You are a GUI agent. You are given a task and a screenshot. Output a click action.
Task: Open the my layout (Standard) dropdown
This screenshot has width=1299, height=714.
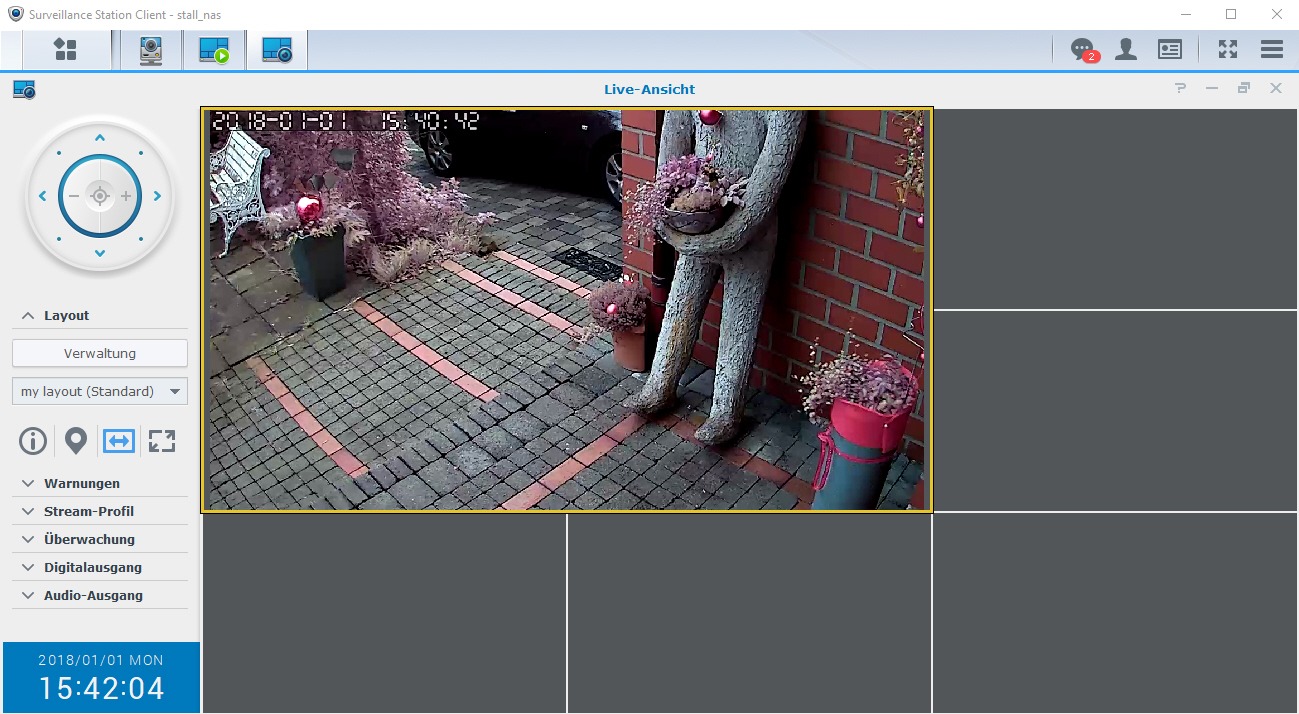[100, 391]
